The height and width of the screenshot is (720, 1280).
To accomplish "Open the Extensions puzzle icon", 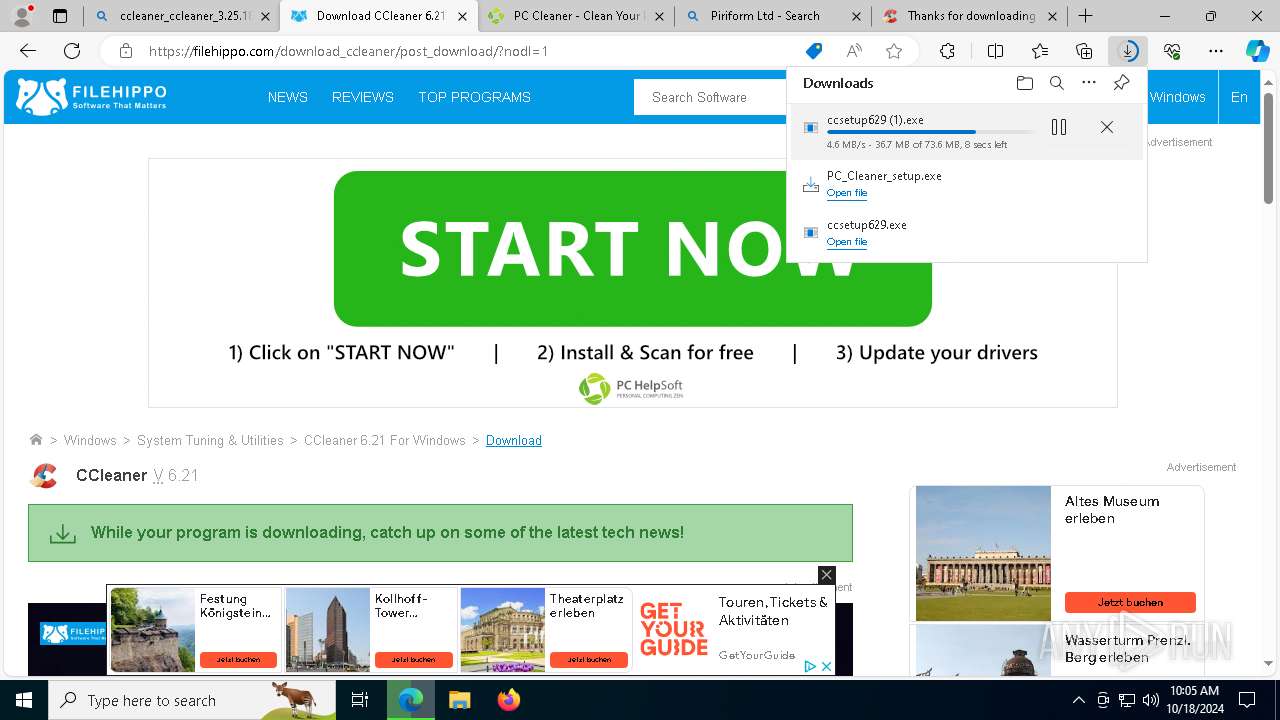I will point(947,51).
